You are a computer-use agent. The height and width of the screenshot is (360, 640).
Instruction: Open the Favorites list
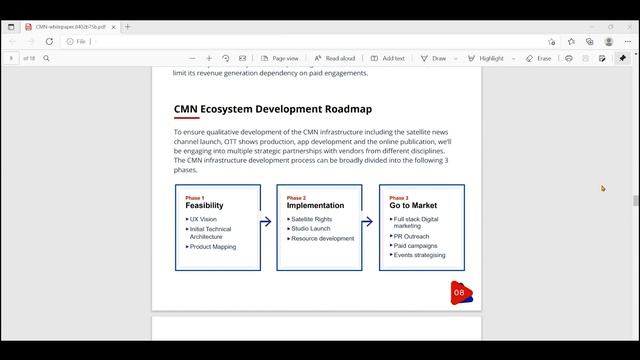[571, 42]
